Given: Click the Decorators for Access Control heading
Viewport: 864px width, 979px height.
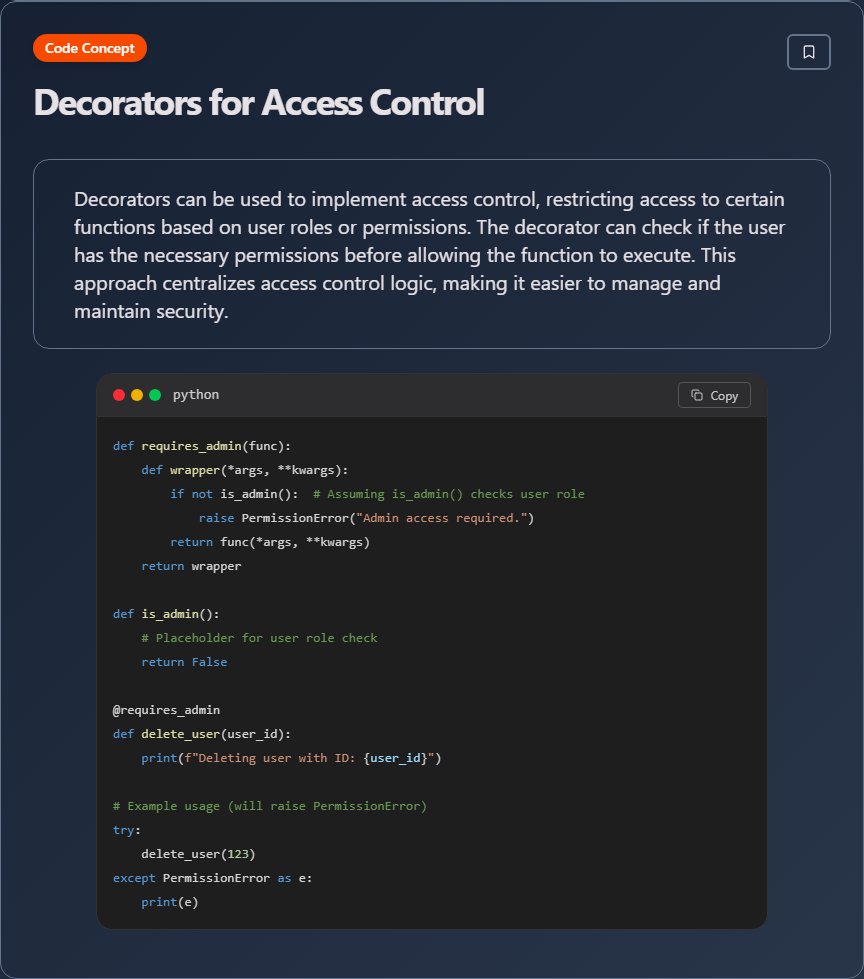Looking at the screenshot, I should pyautogui.click(x=258, y=103).
